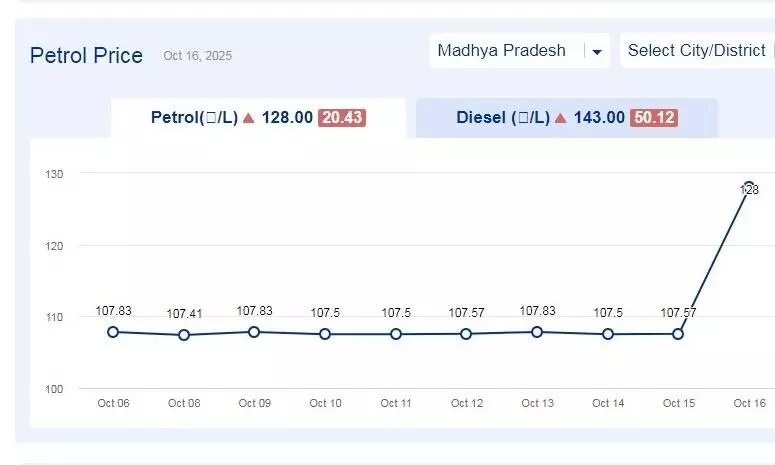The image size is (775, 465).
Task: Select the Oct 10 chart data point
Action: click(x=325, y=334)
